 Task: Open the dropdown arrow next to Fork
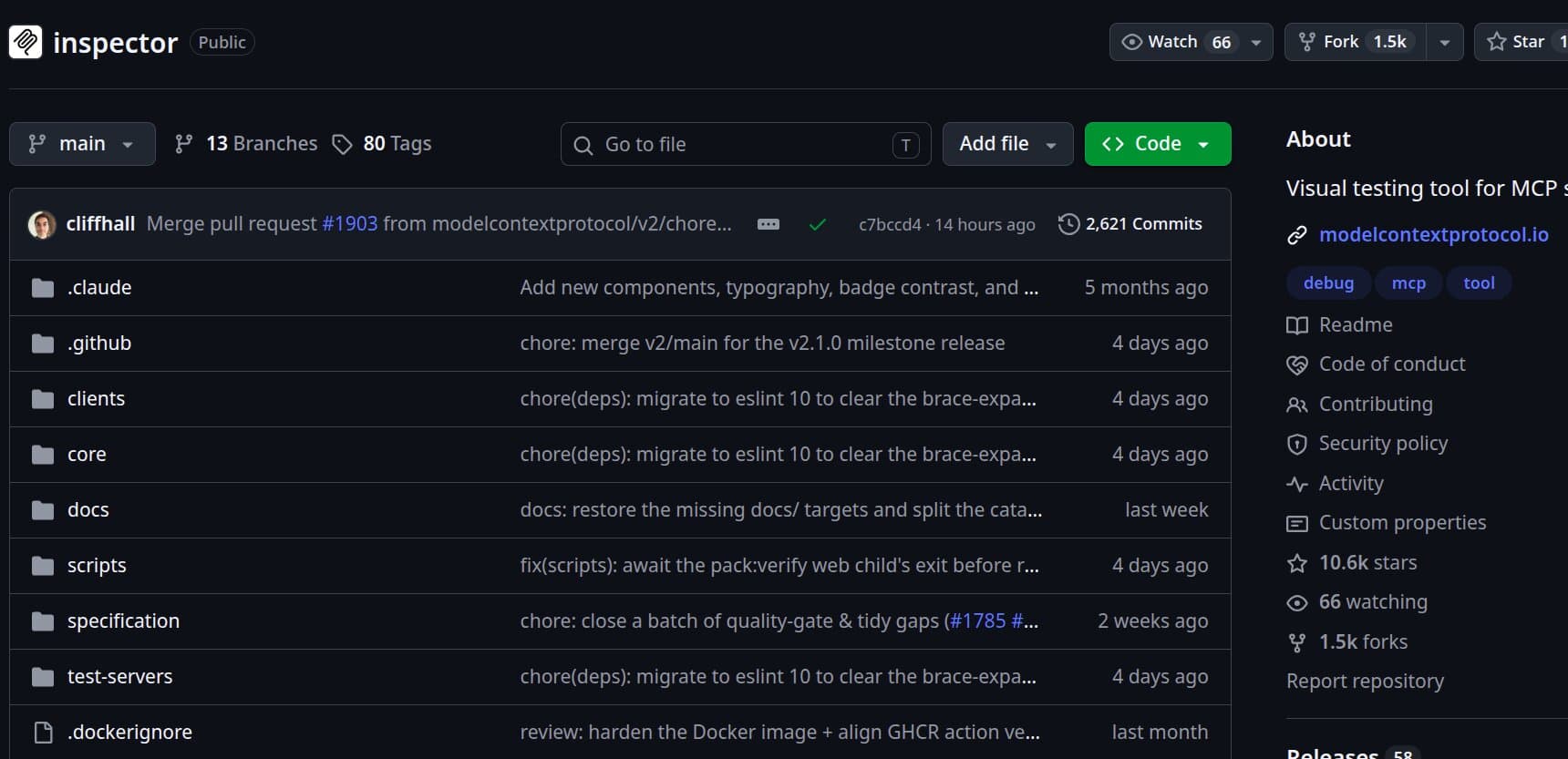point(1445,42)
